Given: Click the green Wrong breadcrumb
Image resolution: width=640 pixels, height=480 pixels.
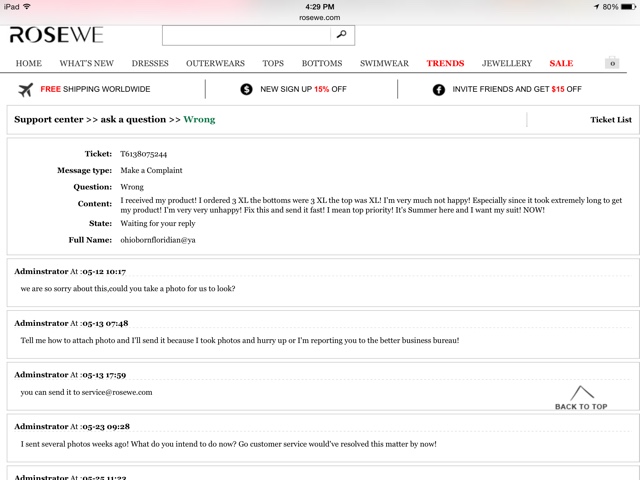Looking at the screenshot, I should click(x=199, y=120).
